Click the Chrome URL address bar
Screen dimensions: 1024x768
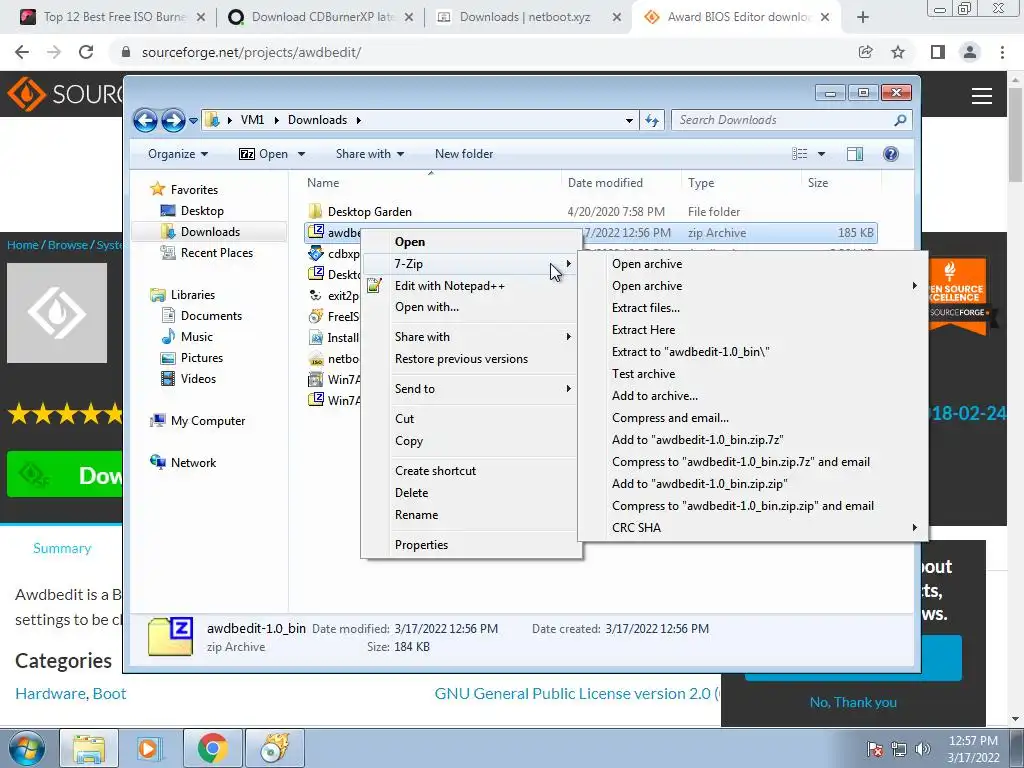point(483,52)
